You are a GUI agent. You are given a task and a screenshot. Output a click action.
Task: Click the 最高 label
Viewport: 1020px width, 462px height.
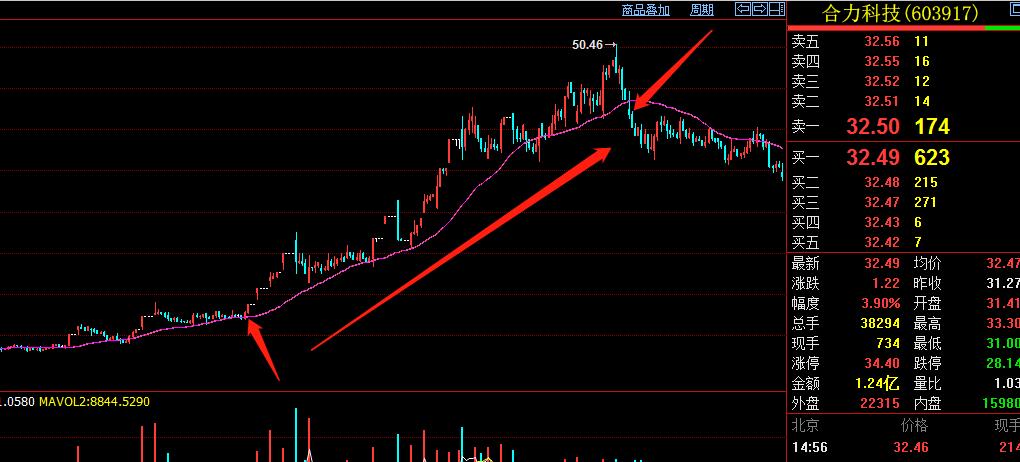927,323
